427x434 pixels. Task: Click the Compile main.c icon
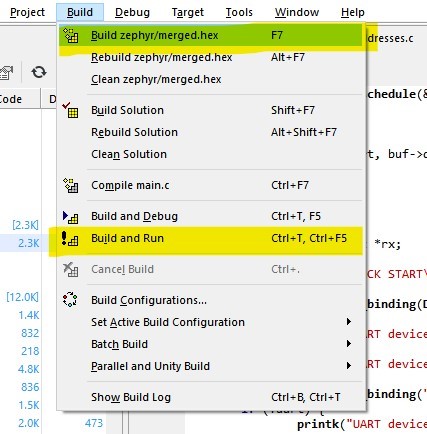71,185
